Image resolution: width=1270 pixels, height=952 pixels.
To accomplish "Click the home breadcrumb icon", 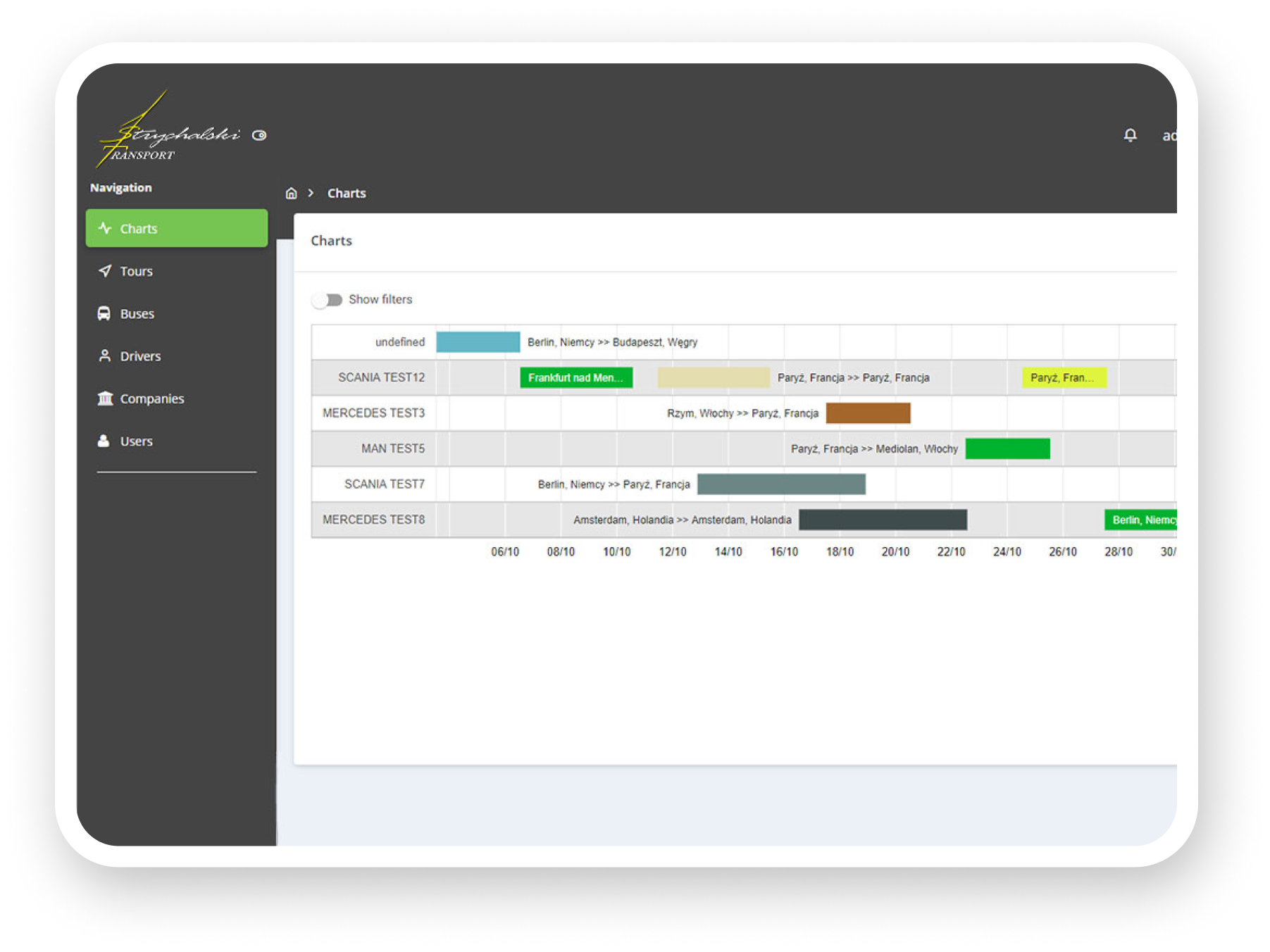I will [291, 194].
